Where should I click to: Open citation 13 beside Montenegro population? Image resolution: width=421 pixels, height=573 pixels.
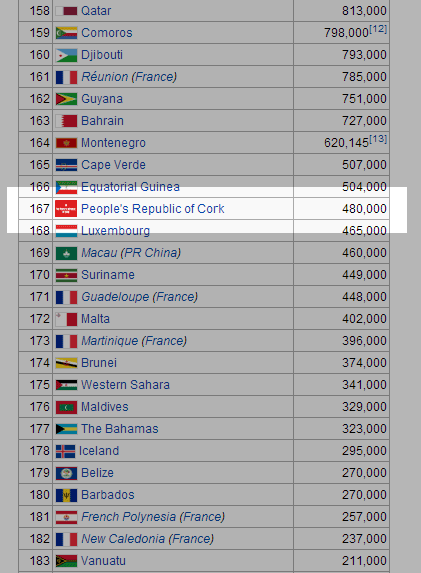point(378,139)
